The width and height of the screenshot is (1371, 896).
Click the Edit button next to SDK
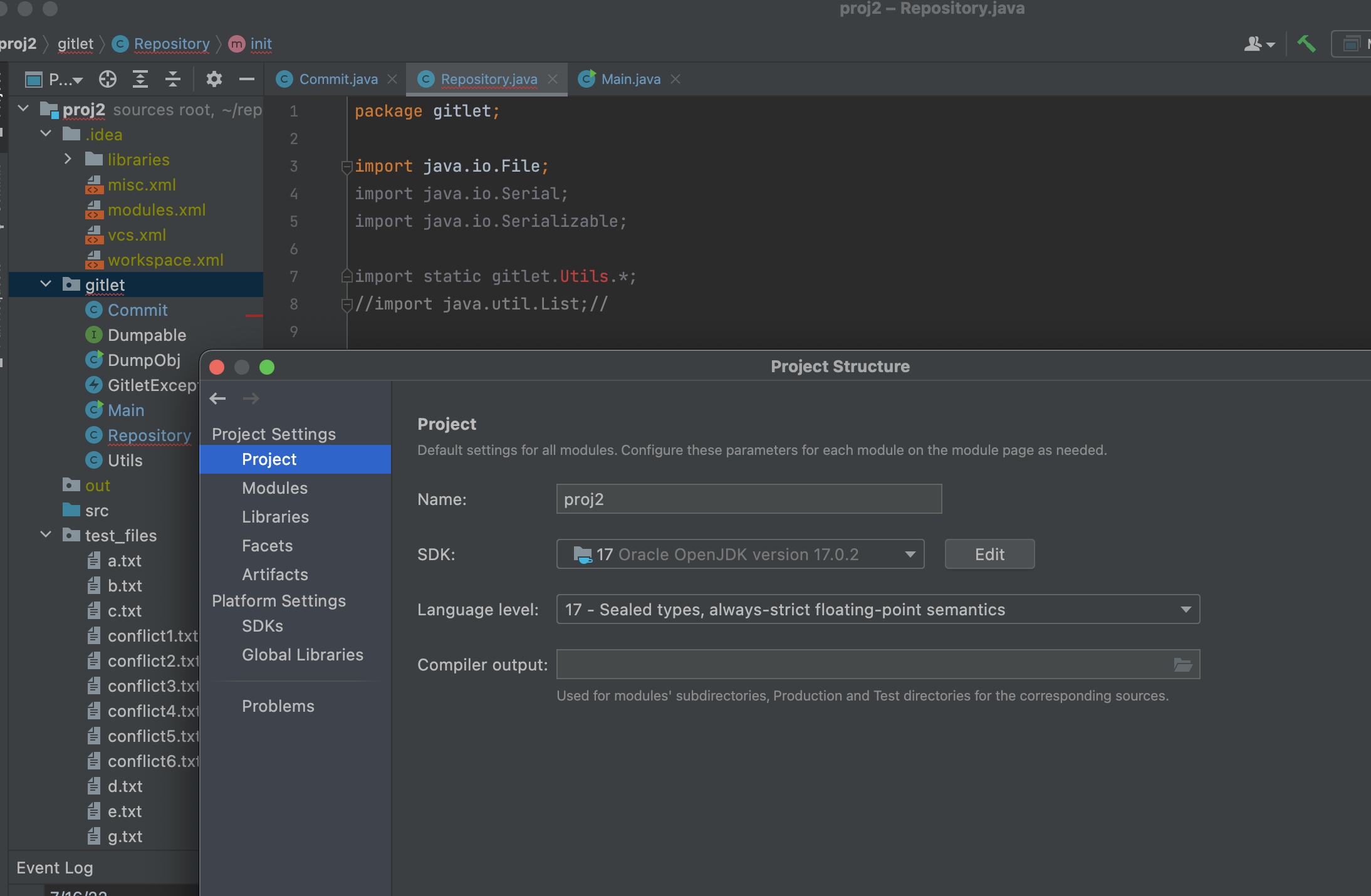989,555
